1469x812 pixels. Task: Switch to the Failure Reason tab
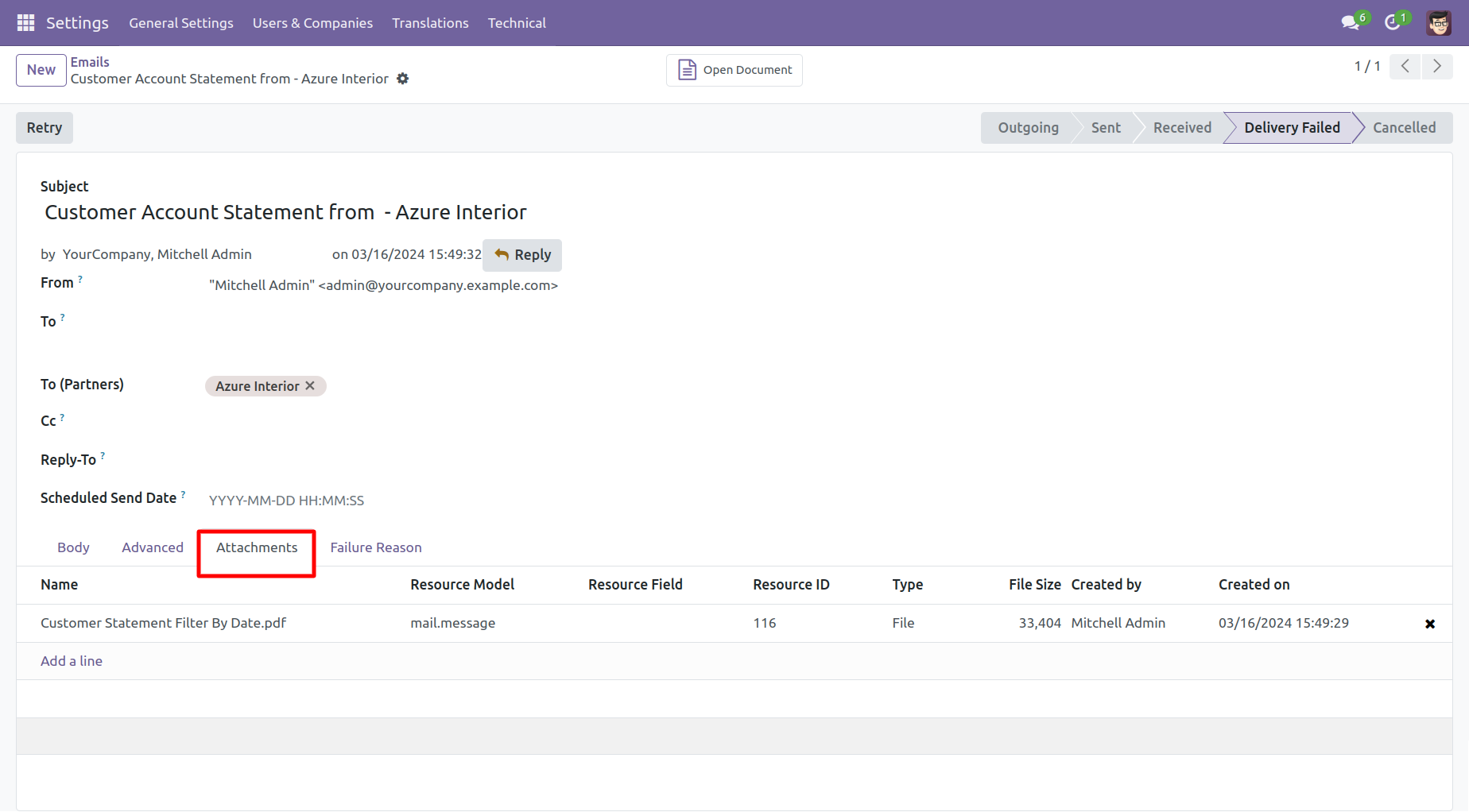376,547
